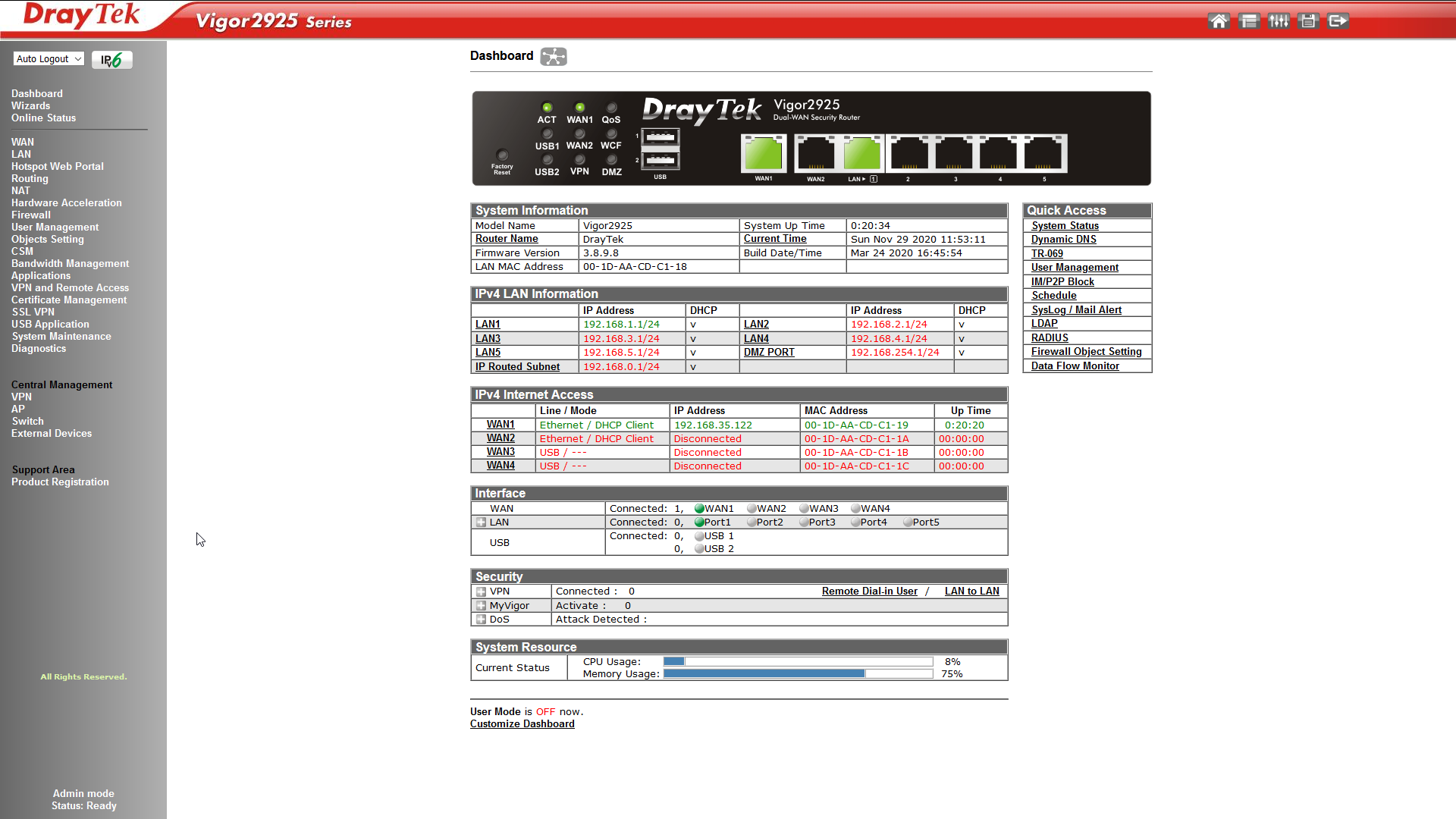Open VPN and Remote Access menu
Screen dimensions: 1456x819
pyautogui.click(x=70, y=288)
